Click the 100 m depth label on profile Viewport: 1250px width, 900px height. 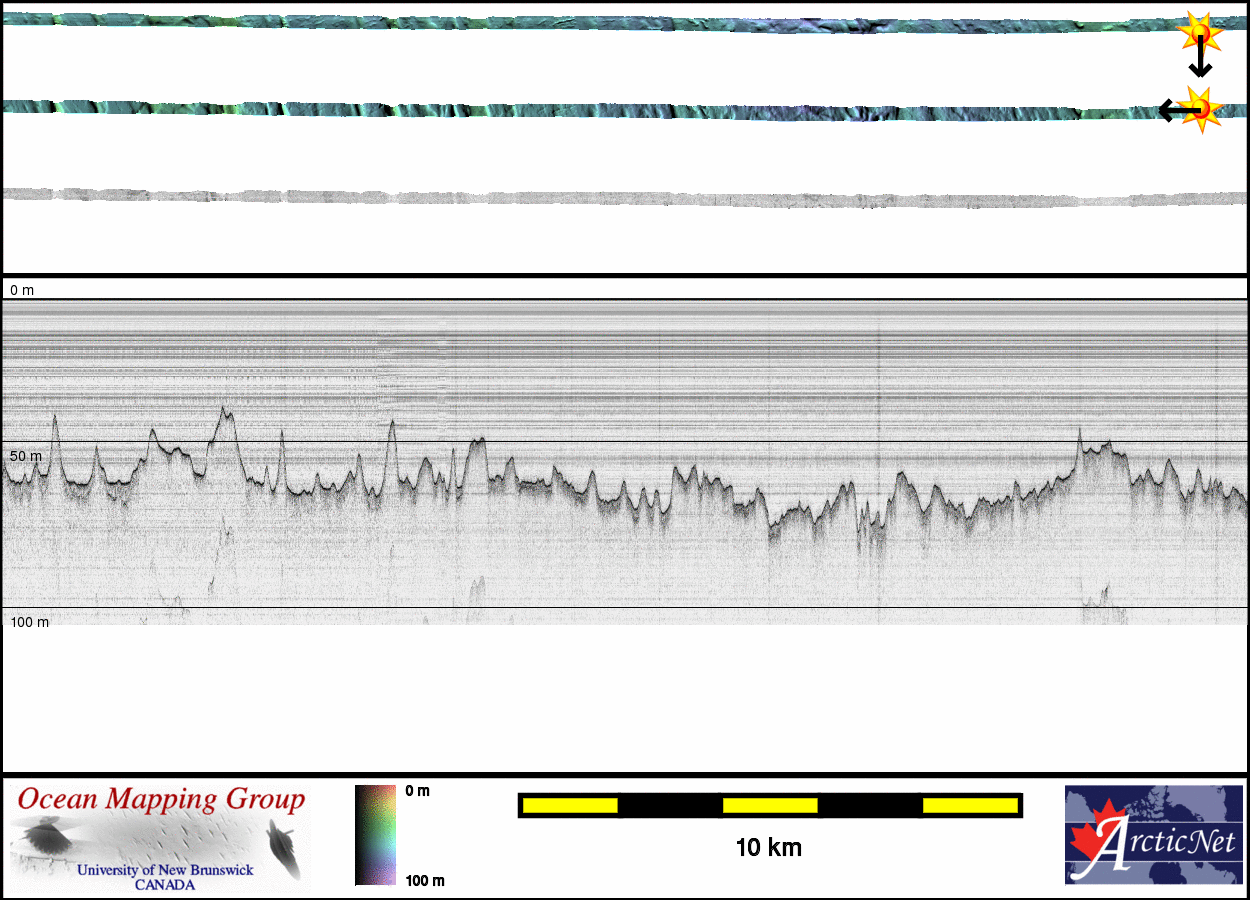point(29,622)
